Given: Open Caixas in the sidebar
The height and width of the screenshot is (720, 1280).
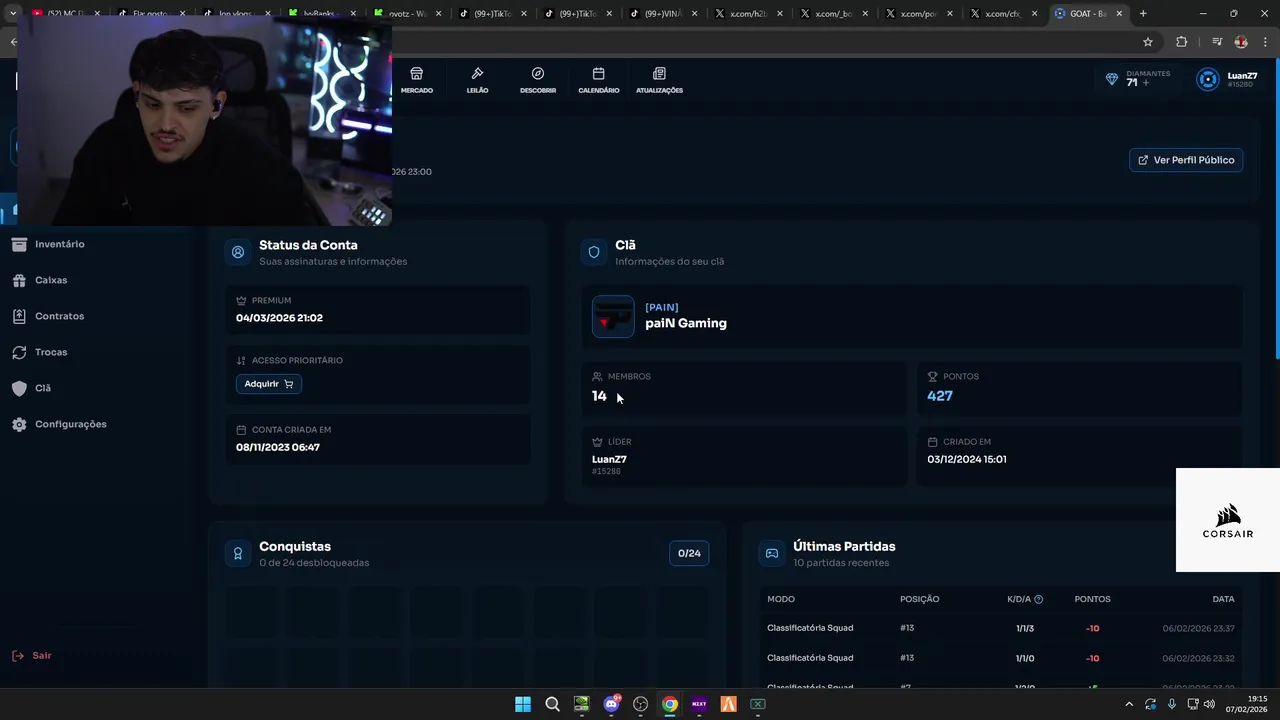Looking at the screenshot, I should click(51, 280).
